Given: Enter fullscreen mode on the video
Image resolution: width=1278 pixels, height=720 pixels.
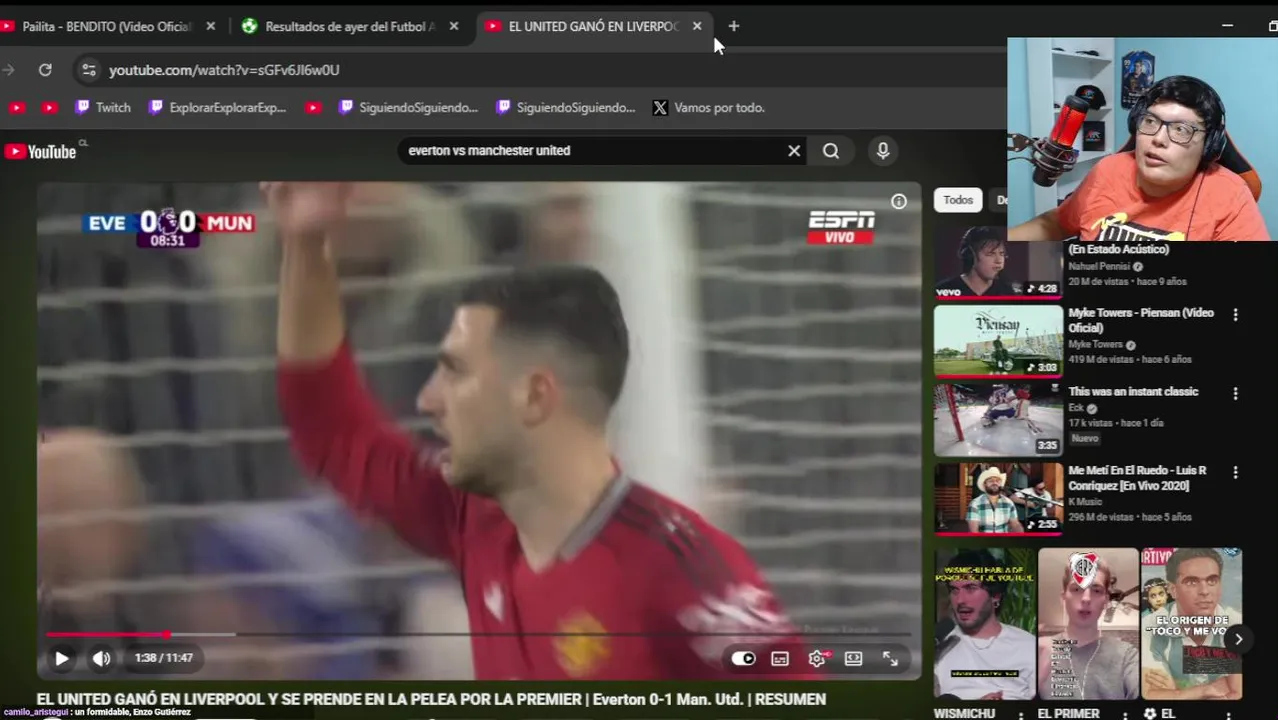Looking at the screenshot, I should tap(890, 658).
